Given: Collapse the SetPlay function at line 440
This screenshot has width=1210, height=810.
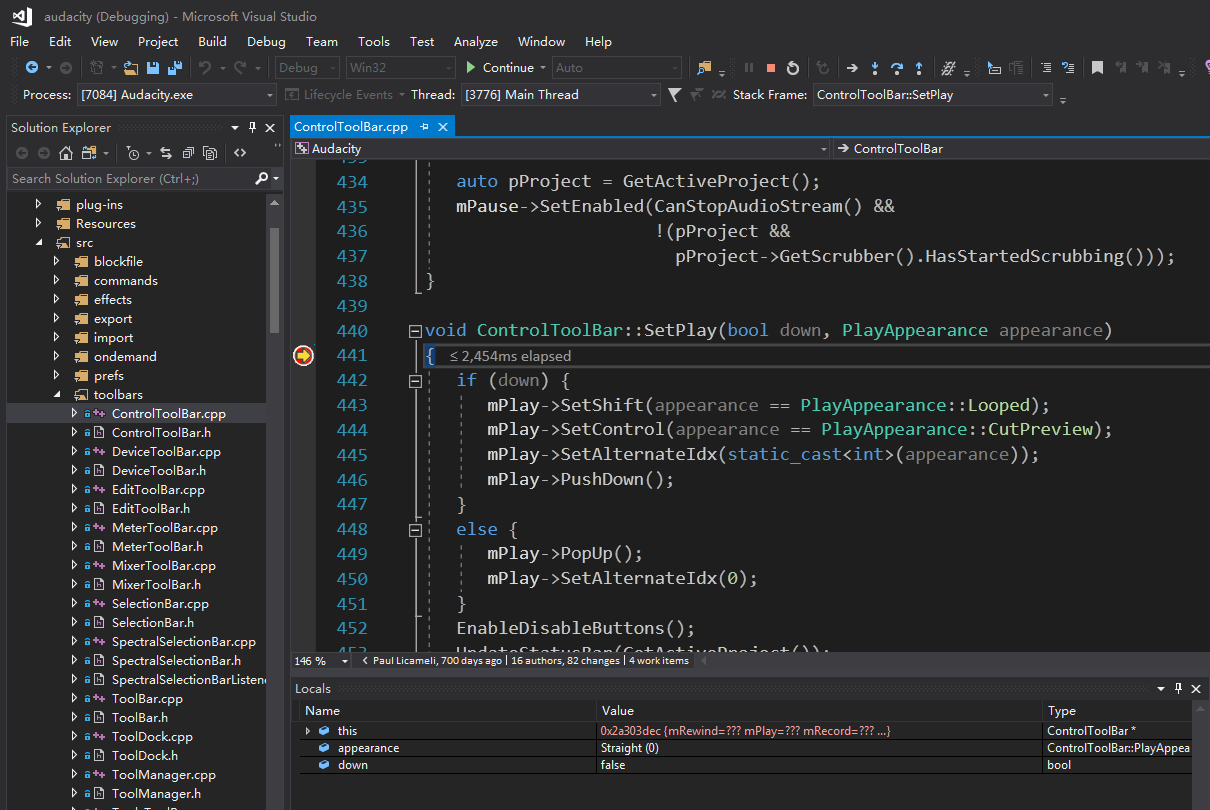Looking at the screenshot, I should [415, 331].
